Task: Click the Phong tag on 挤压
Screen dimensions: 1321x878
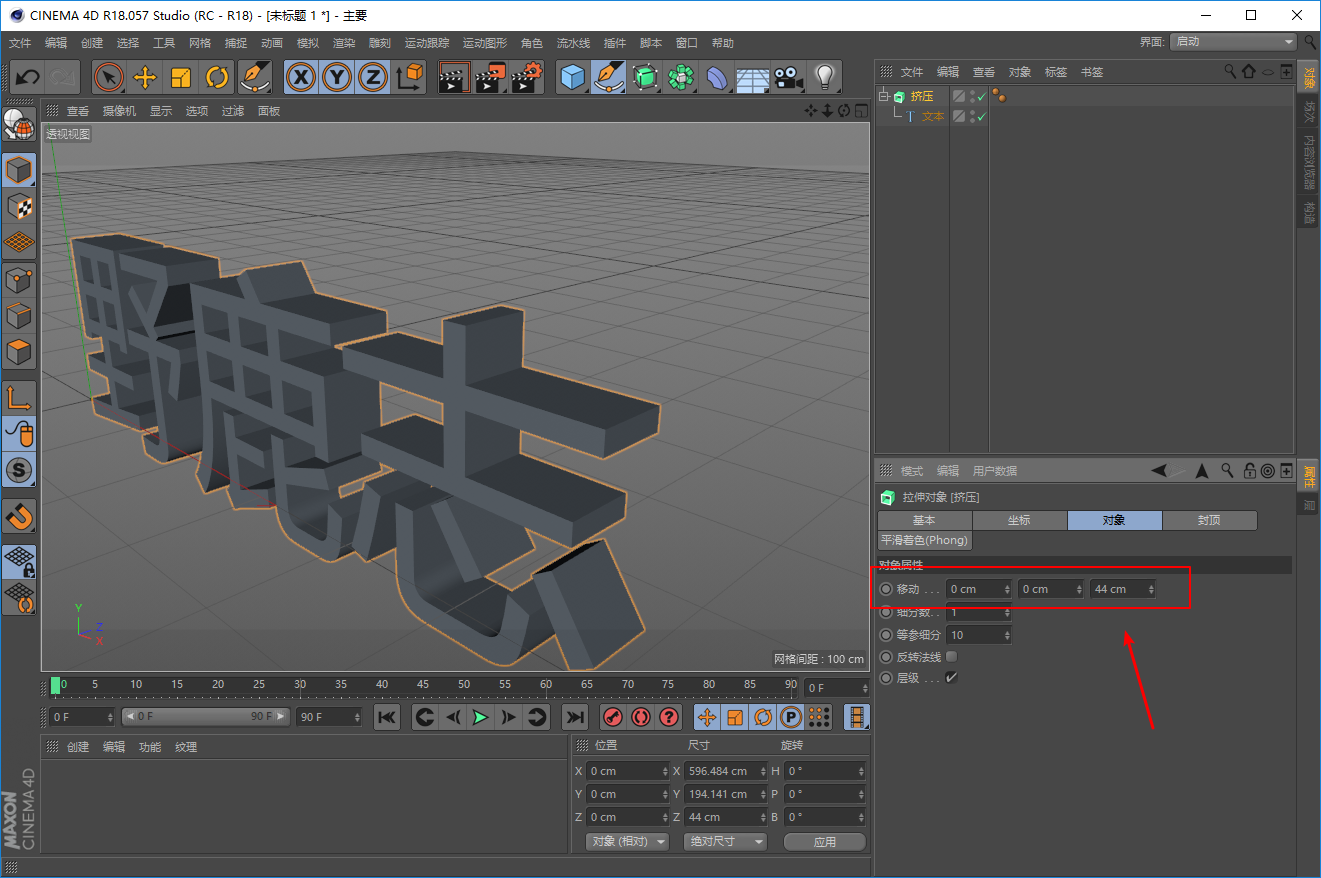Action: 998,96
